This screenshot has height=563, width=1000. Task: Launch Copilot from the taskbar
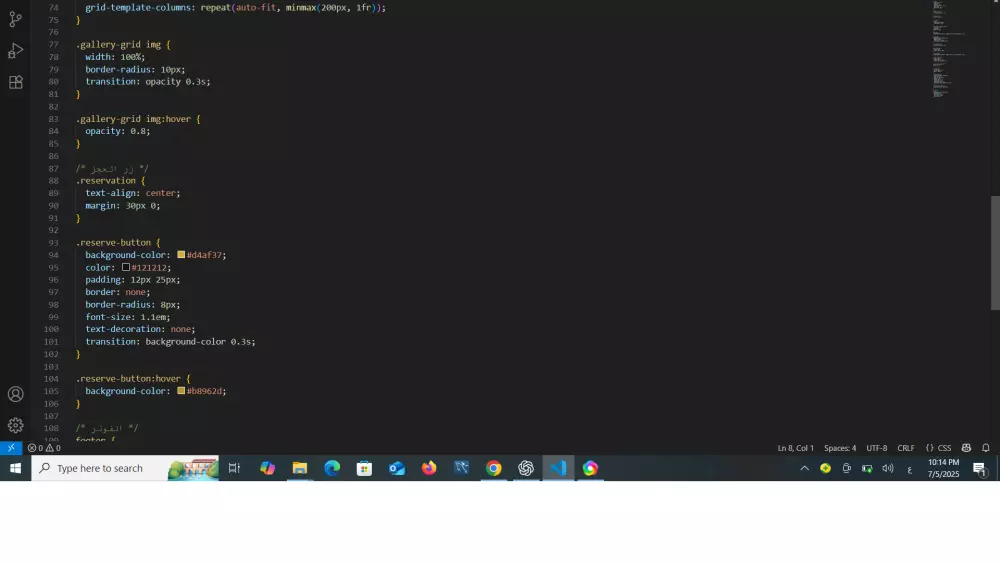[267, 468]
